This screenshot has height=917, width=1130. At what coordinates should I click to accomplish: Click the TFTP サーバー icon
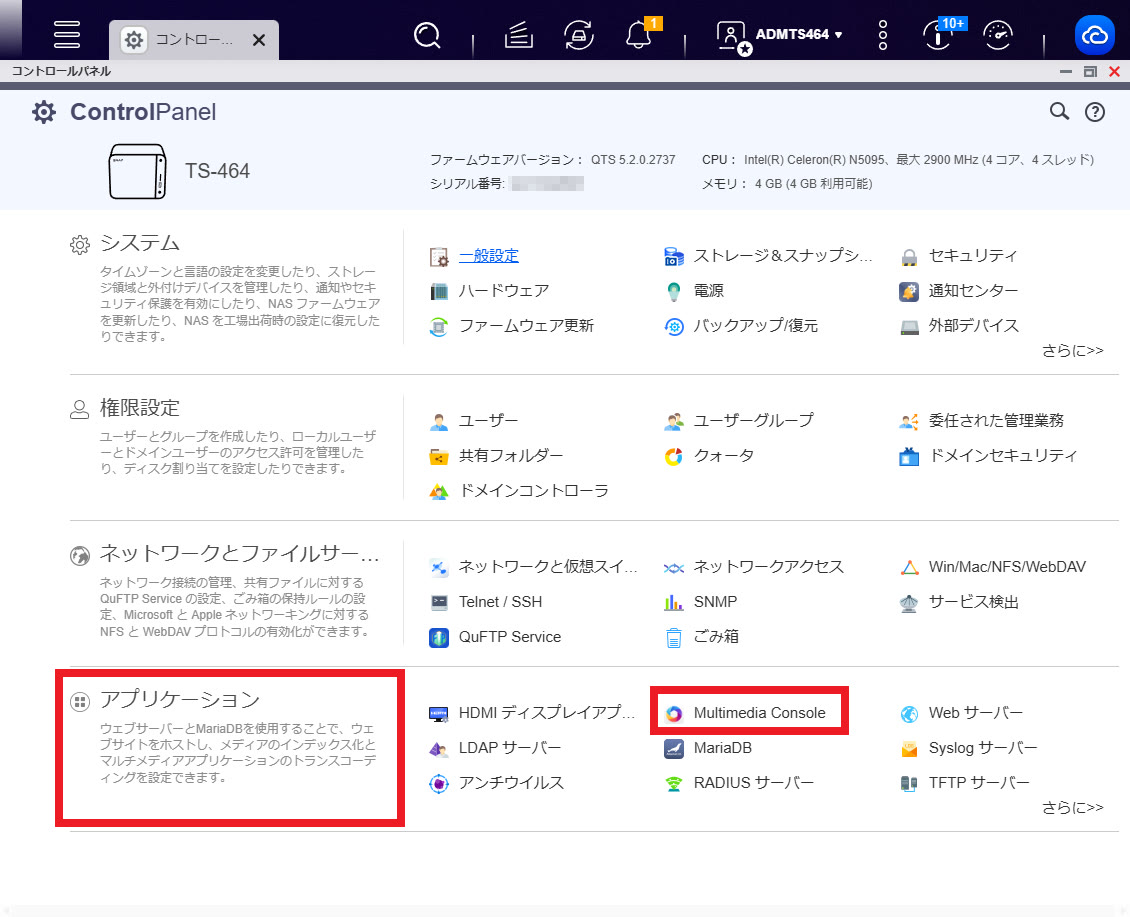(x=909, y=784)
